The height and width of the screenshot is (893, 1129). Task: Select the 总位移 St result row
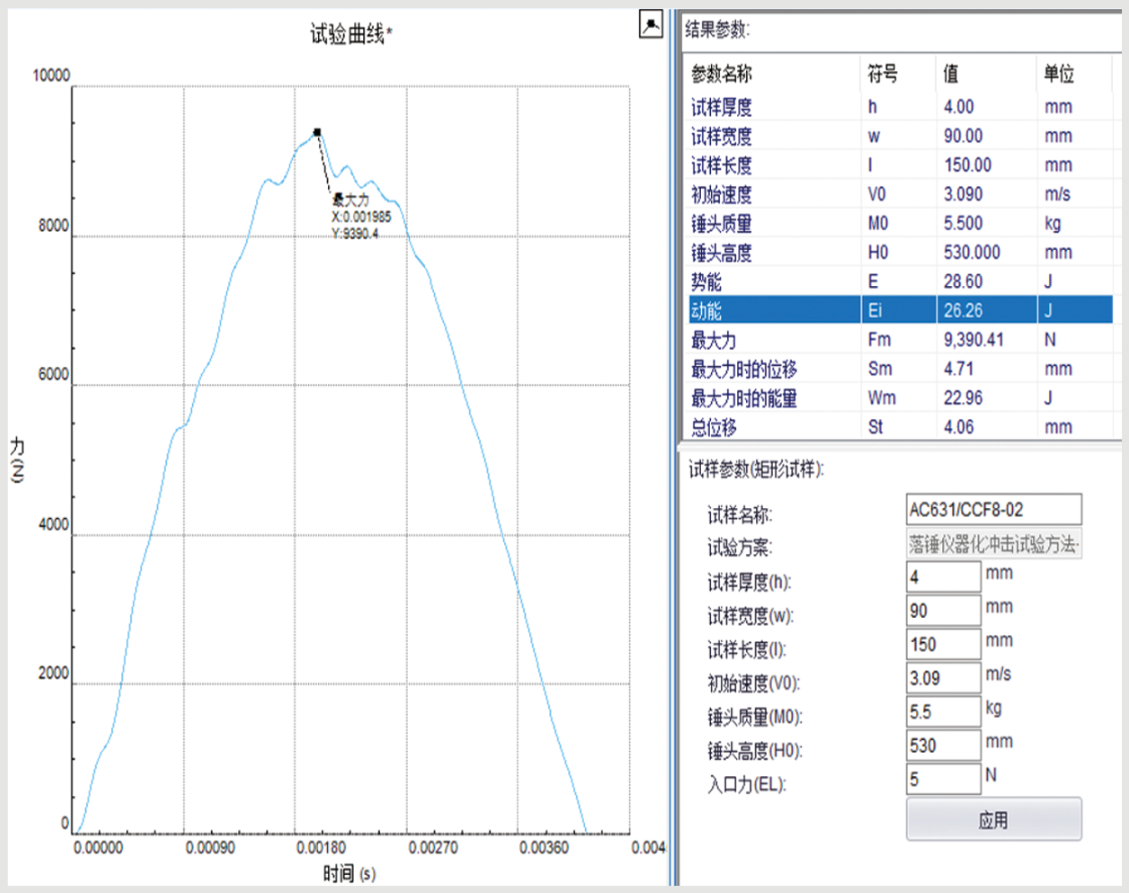point(900,427)
